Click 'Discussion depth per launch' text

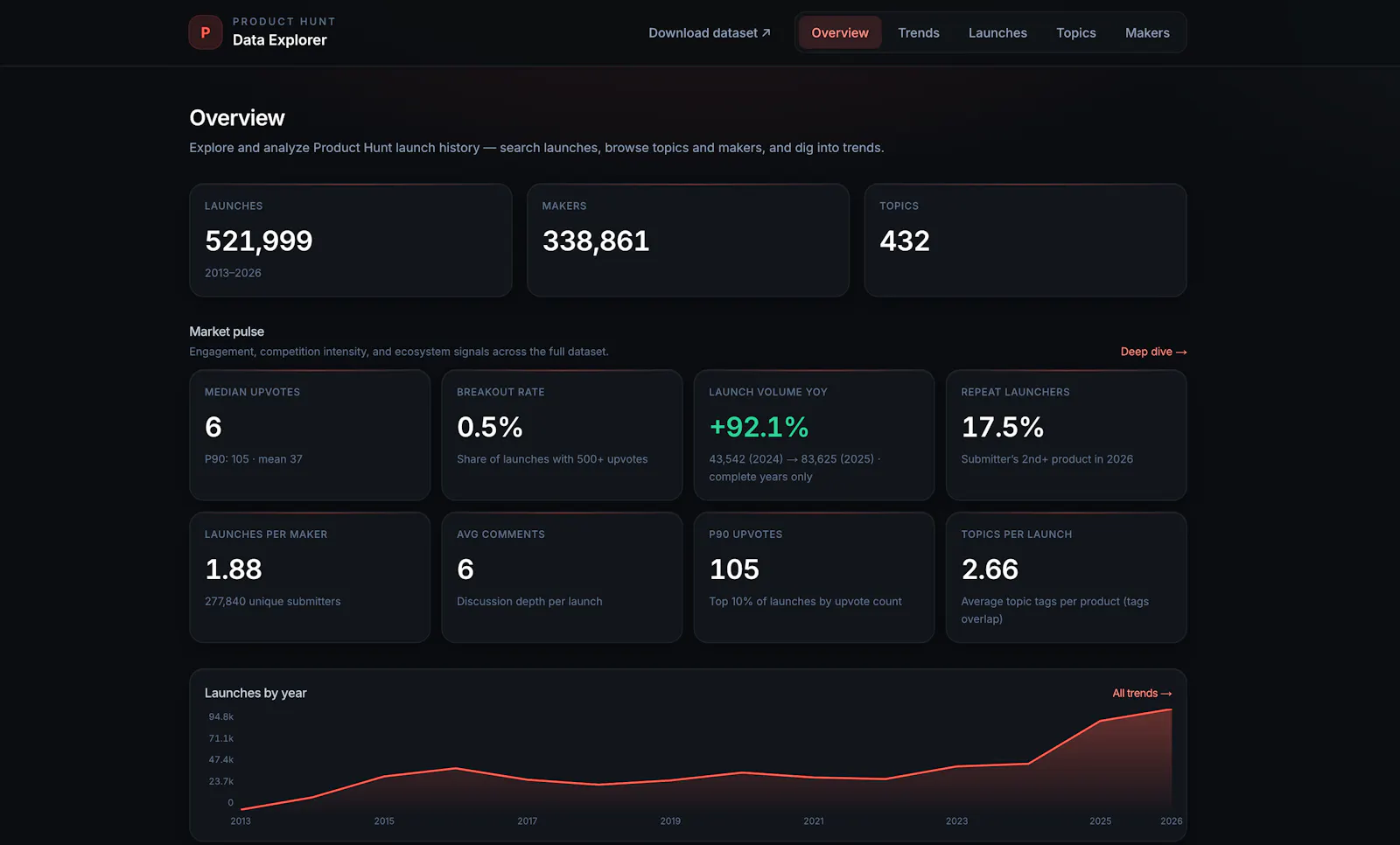click(x=529, y=602)
